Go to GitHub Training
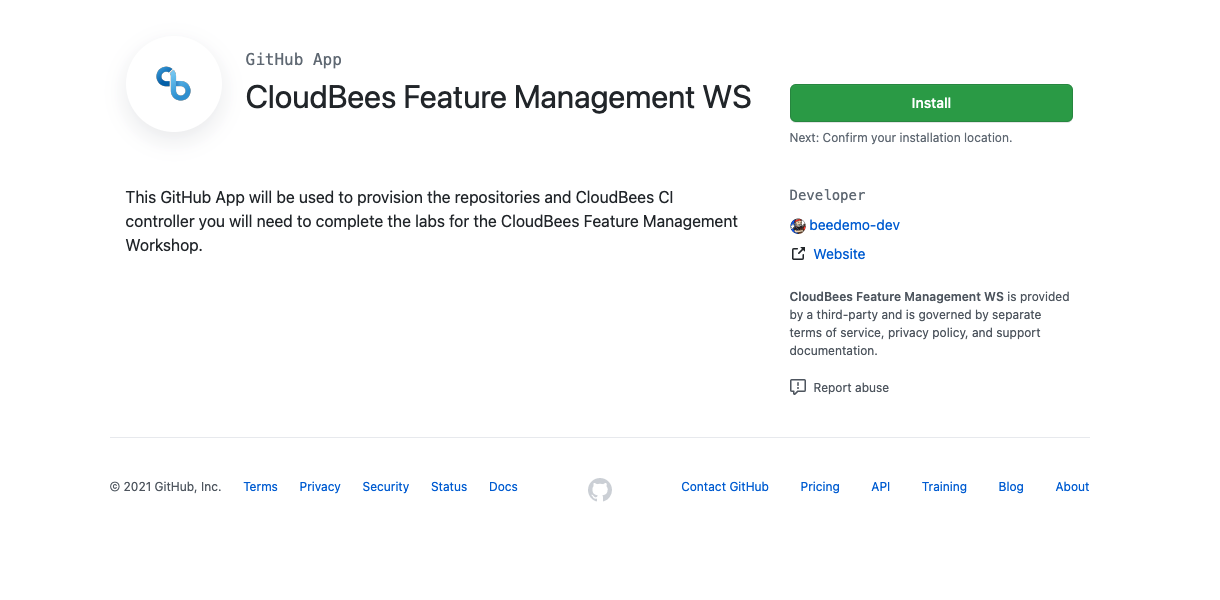Screen dimensions: 1220x600 (x=944, y=487)
